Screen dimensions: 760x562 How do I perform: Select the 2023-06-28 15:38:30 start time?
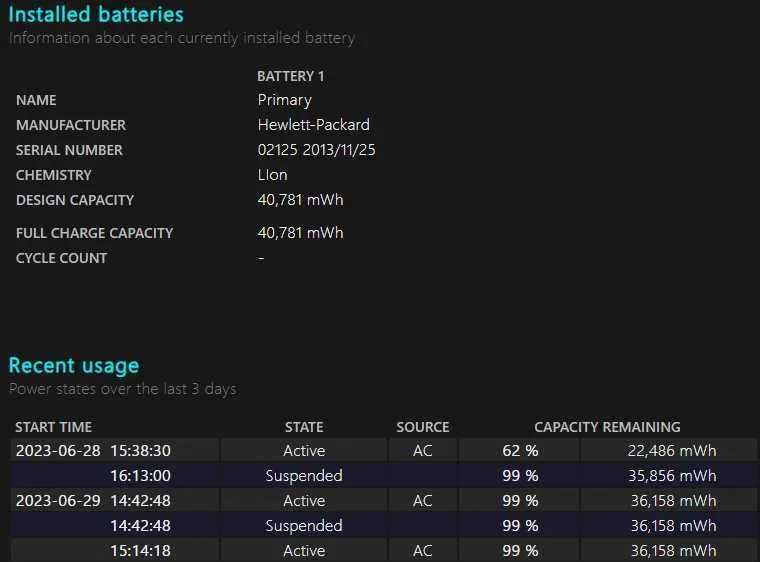(x=93, y=451)
